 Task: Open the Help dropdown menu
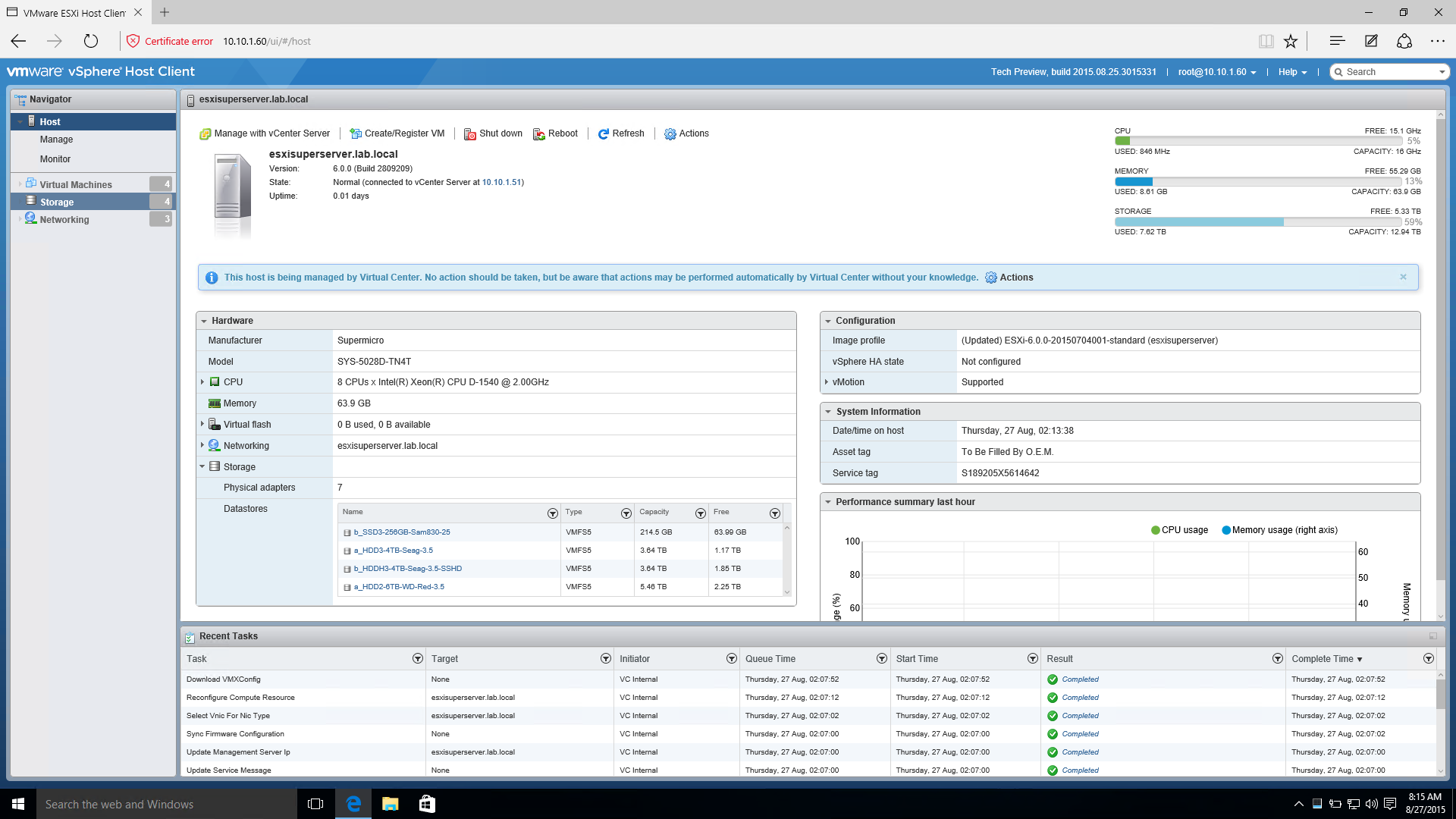(x=1292, y=72)
